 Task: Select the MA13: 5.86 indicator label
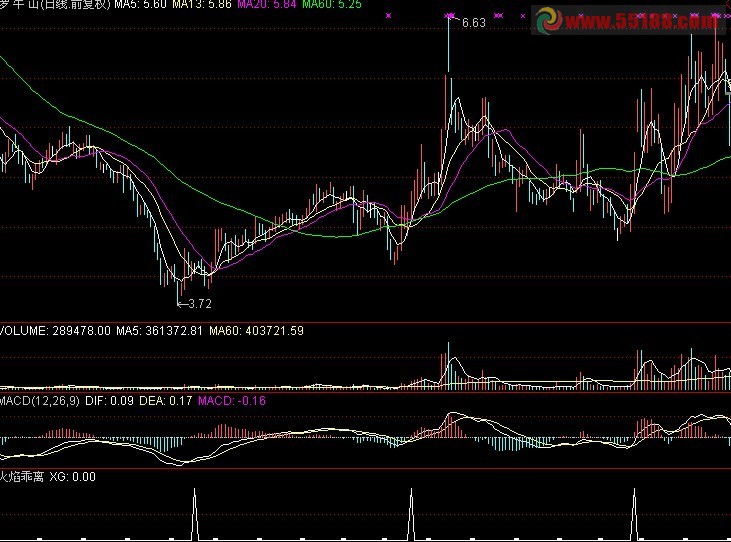coord(201,4)
